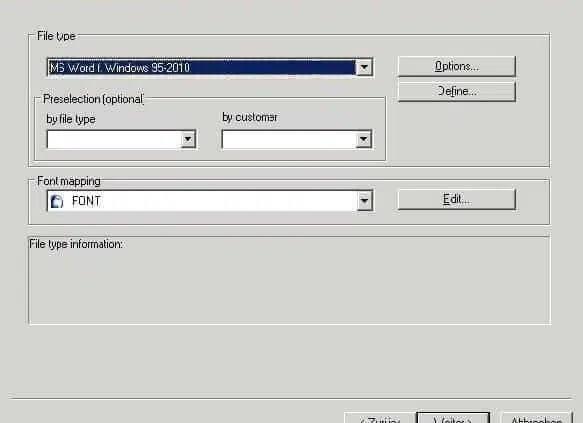The image size is (583, 423).
Task: Open Edit... for font mapping
Action: point(457,200)
